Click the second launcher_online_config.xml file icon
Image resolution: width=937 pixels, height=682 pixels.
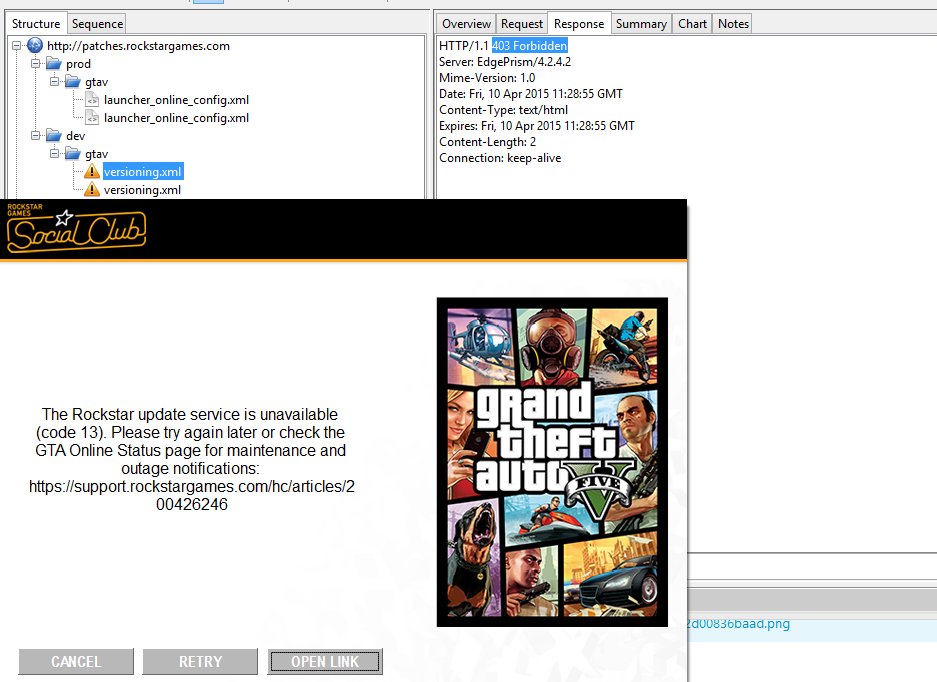[x=92, y=117]
